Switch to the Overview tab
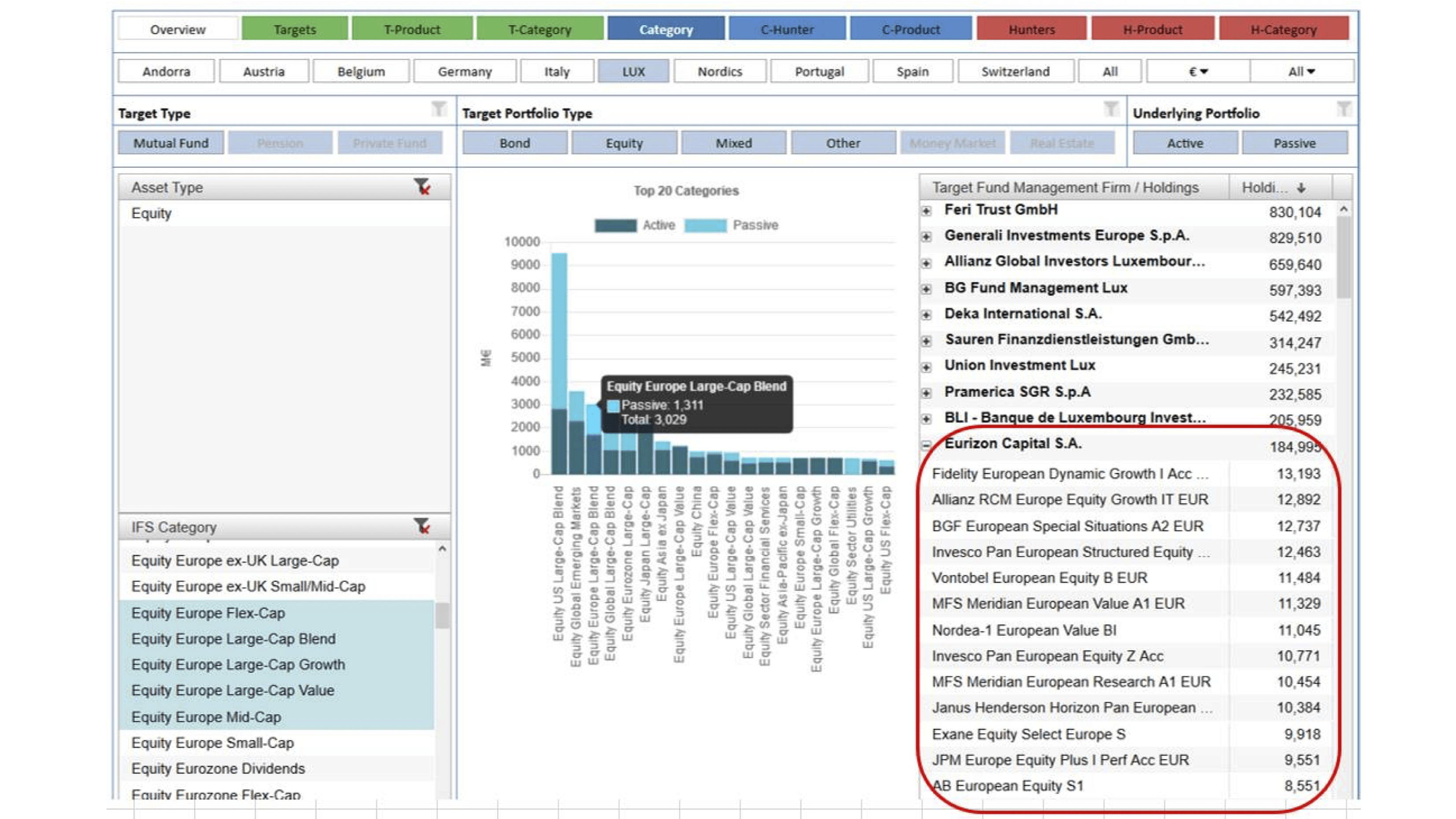This screenshot has width=1456, height=819. 177,29
